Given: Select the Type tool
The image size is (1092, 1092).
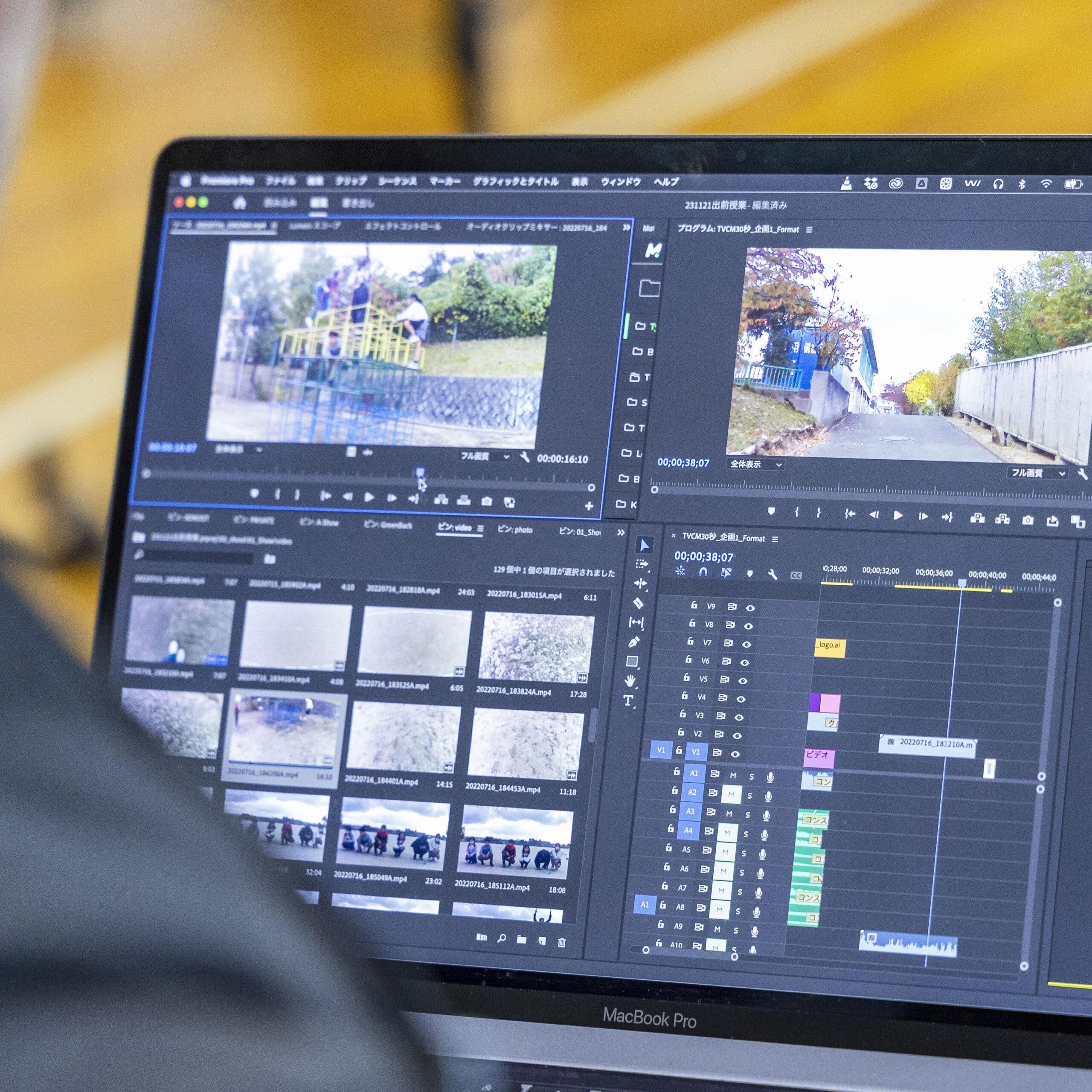Looking at the screenshot, I should click(x=628, y=701).
